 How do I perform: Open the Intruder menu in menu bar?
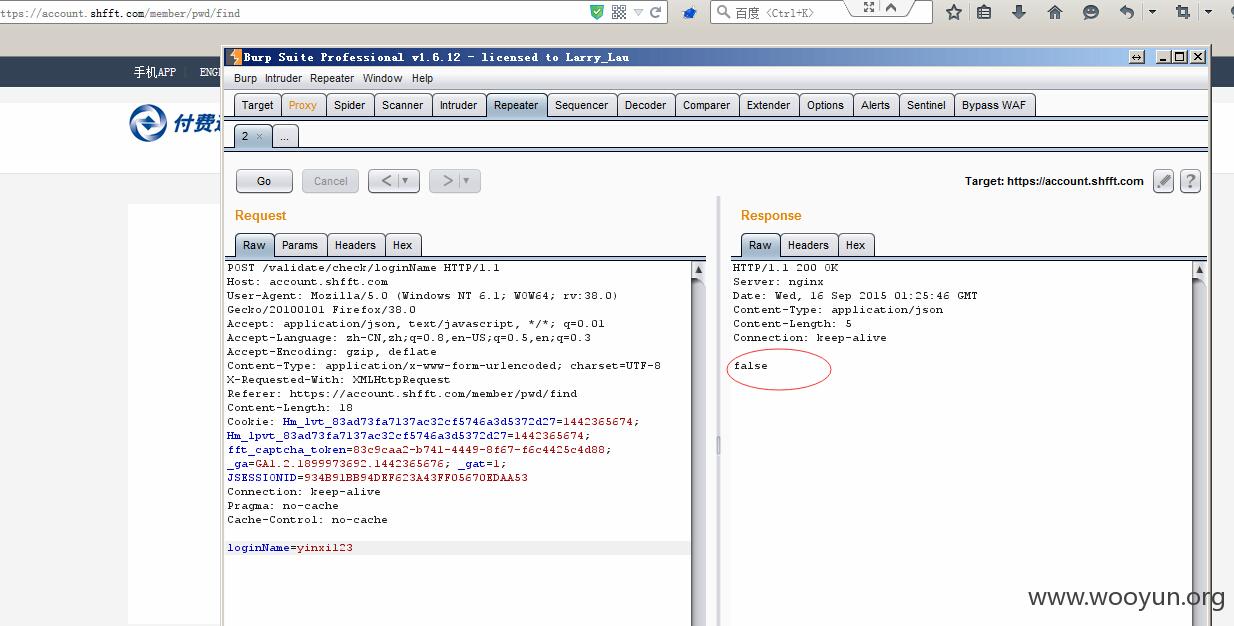[283, 78]
